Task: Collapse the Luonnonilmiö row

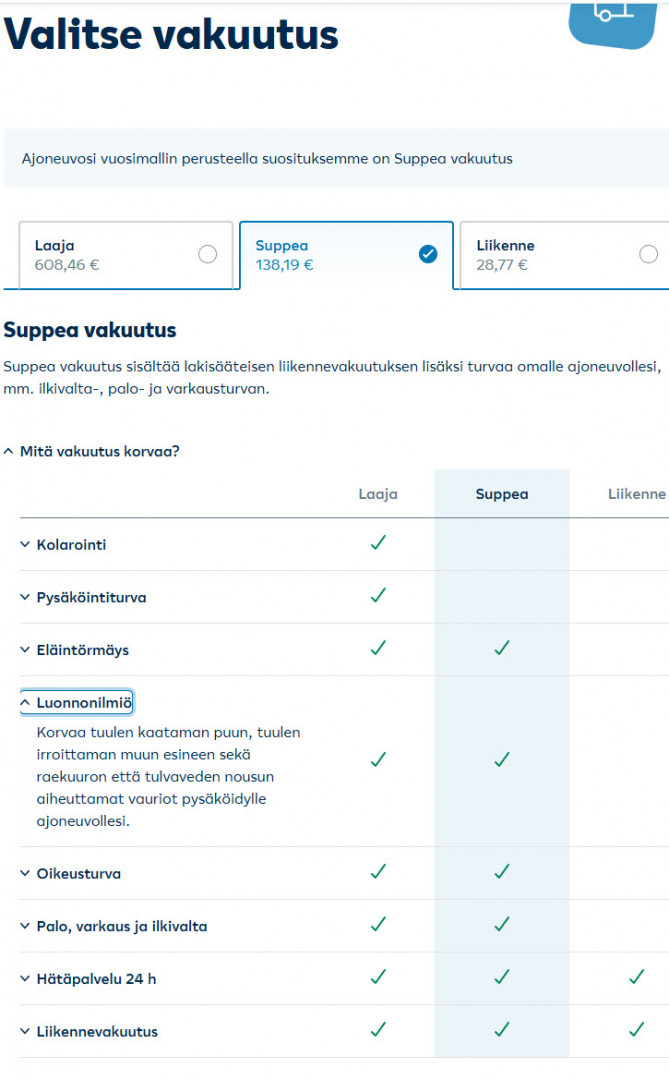Action: pos(82,703)
